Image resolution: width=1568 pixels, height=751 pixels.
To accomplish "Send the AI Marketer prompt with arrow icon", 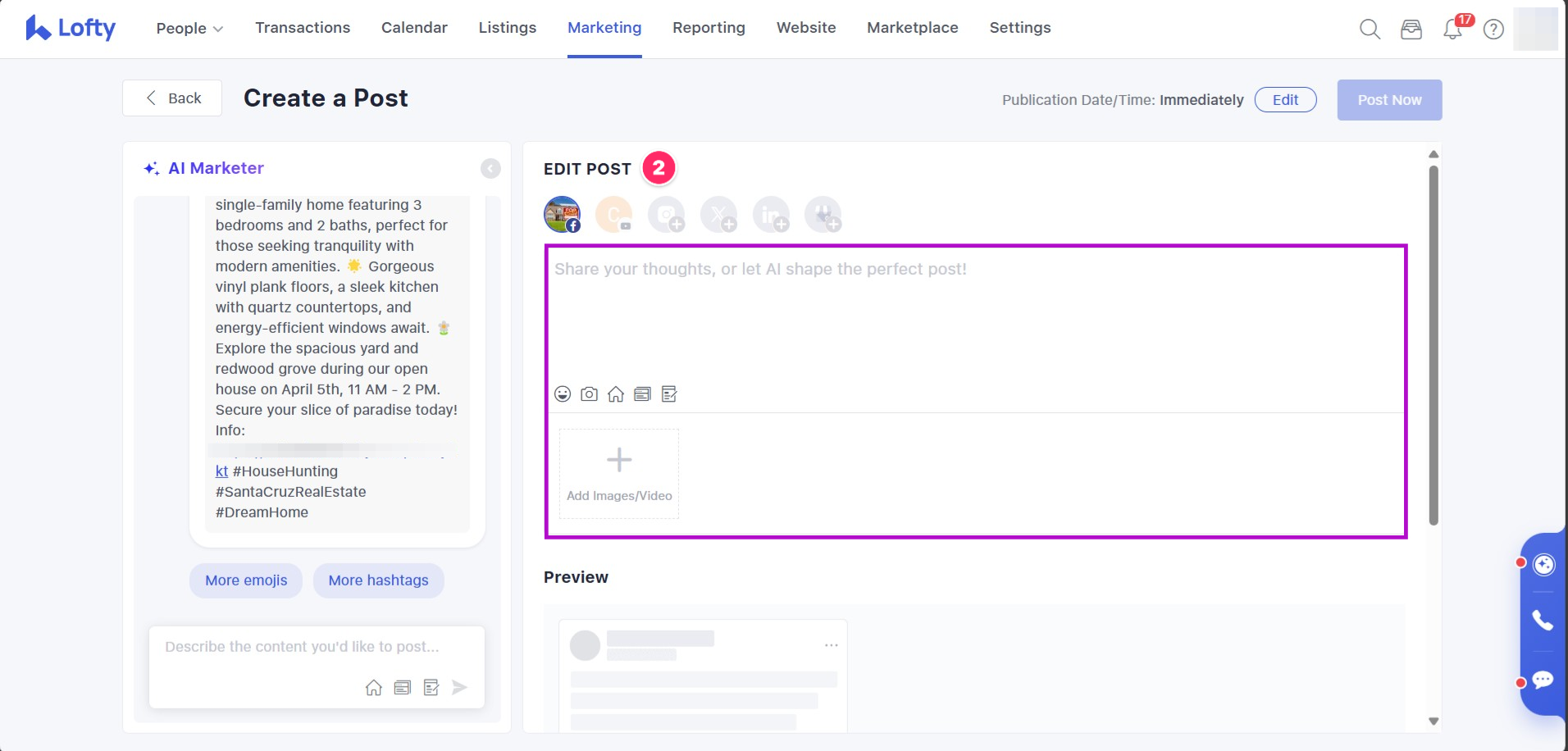I will (x=459, y=687).
